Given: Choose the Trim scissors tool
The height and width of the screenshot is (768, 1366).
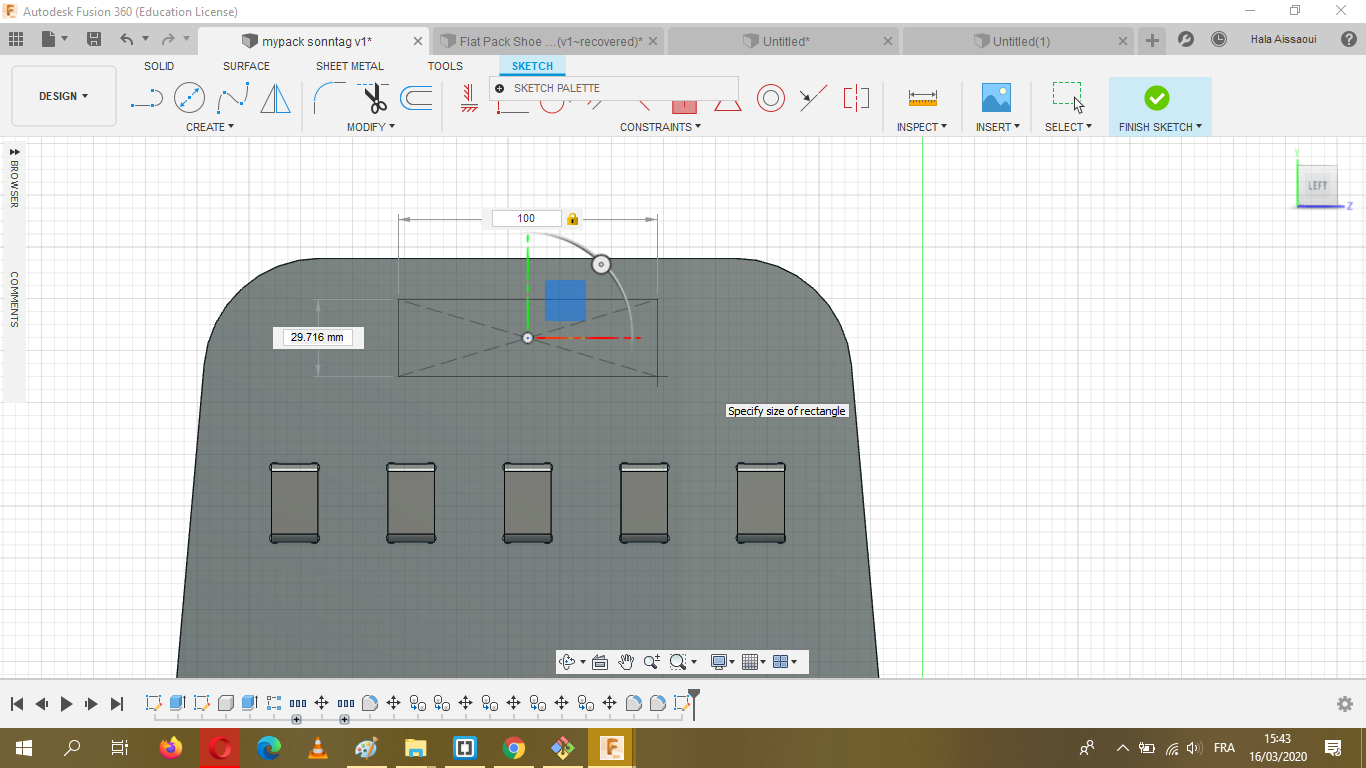Looking at the screenshot, I should 374,98.
